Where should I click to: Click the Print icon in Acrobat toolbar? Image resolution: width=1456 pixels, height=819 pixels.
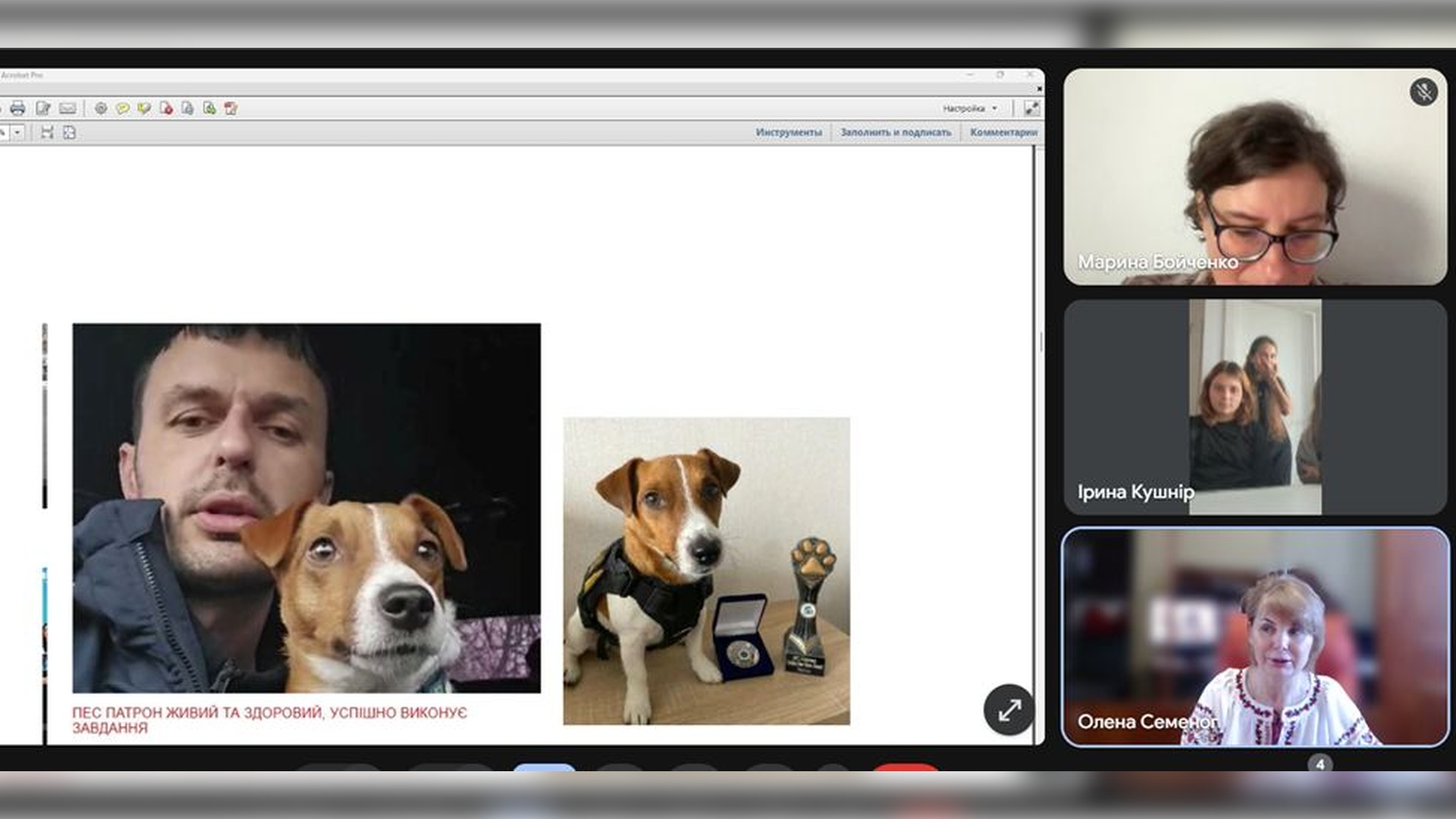pos(17,108)
